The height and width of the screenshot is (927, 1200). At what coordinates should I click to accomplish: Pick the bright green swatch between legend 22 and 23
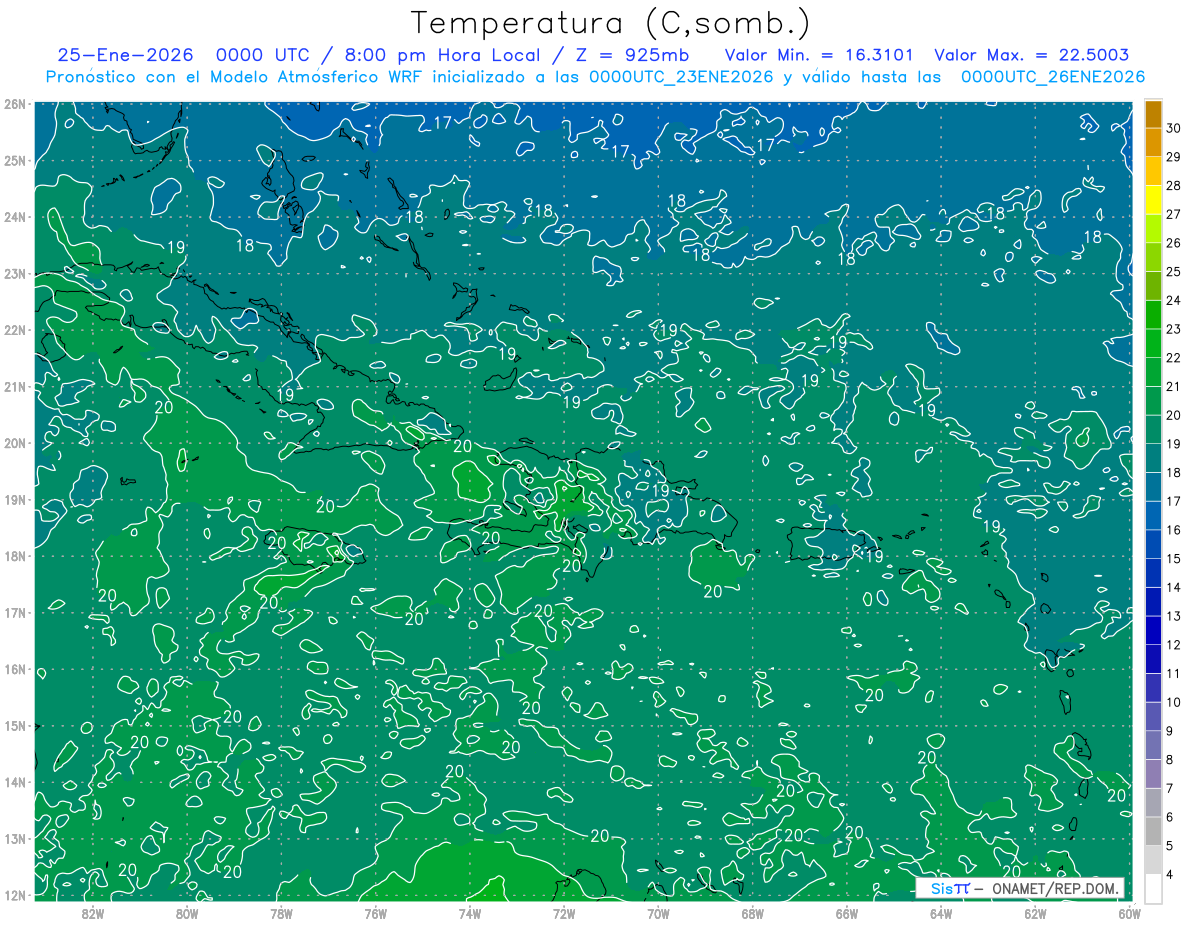(x=1153, y=343)
